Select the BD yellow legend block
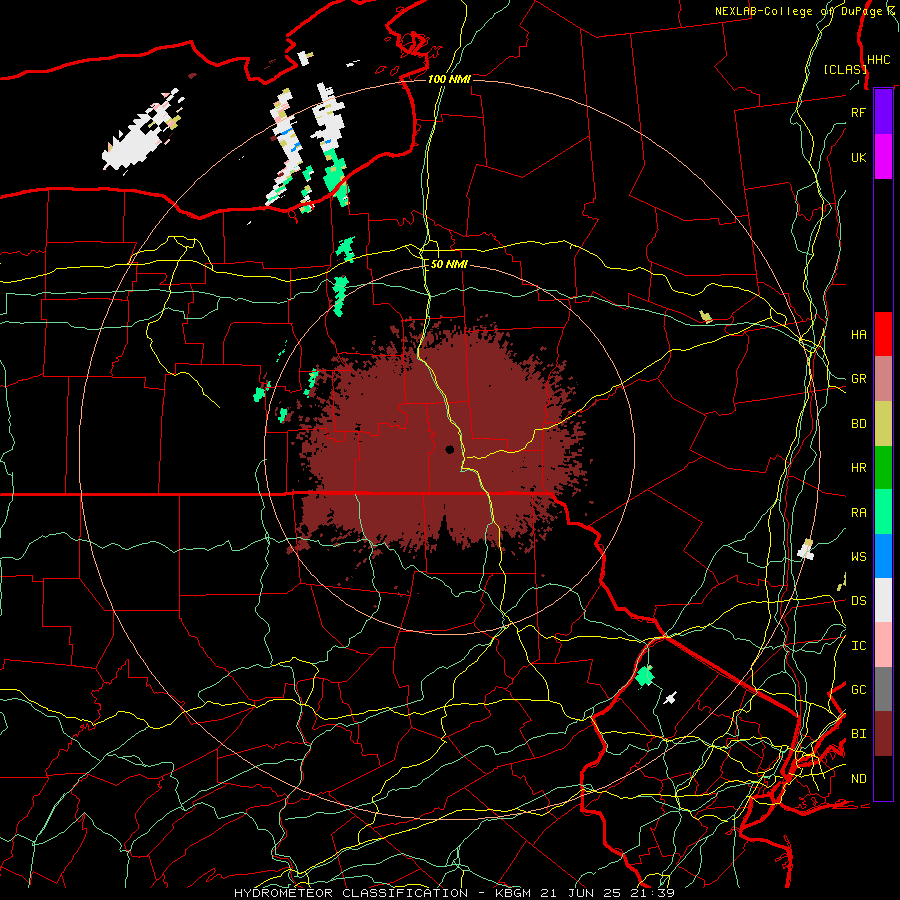Screen dimensions: 900x900 click(883, 423)
